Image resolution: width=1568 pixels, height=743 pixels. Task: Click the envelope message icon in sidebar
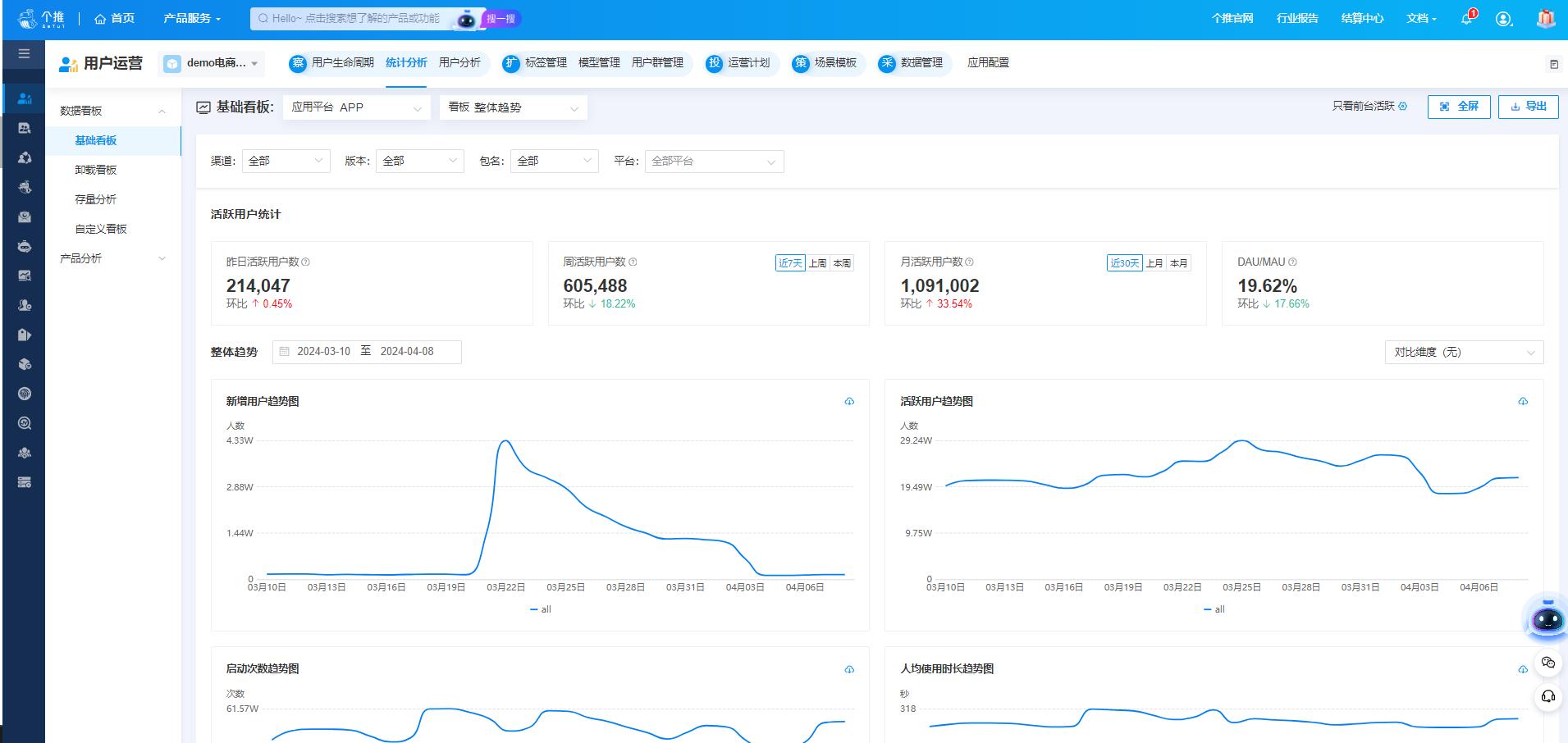coord(25,217)
